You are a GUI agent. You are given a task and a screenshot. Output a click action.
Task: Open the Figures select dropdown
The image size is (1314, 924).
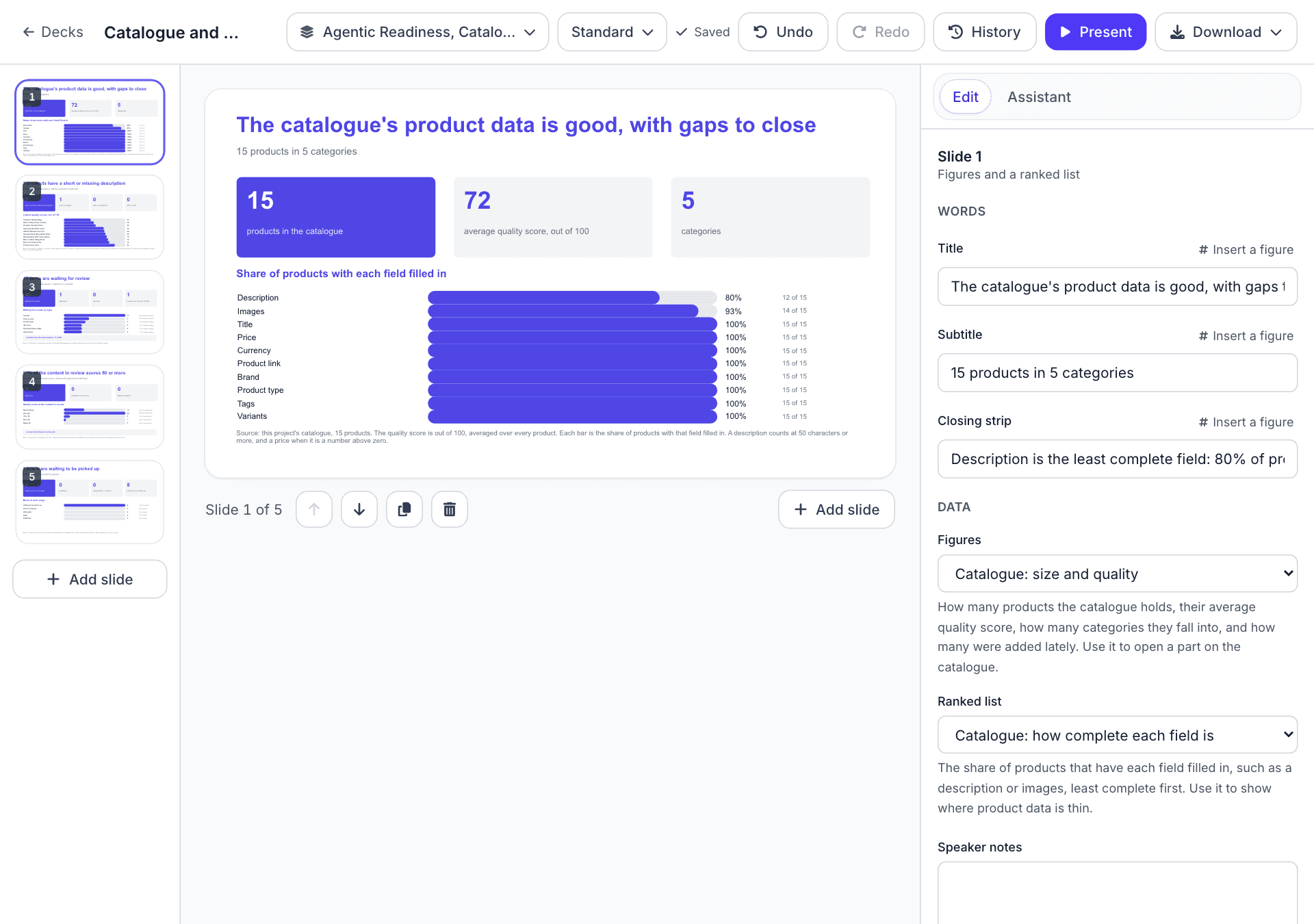coord(1117,574)
